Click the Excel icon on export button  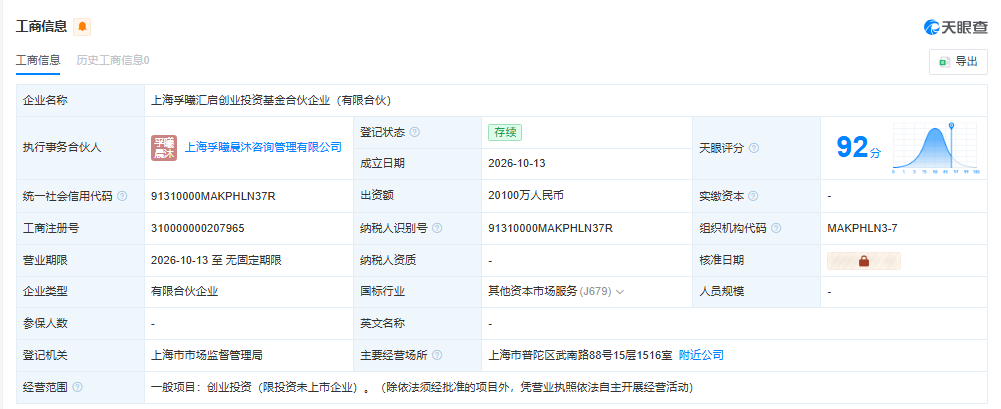(944, 62)
